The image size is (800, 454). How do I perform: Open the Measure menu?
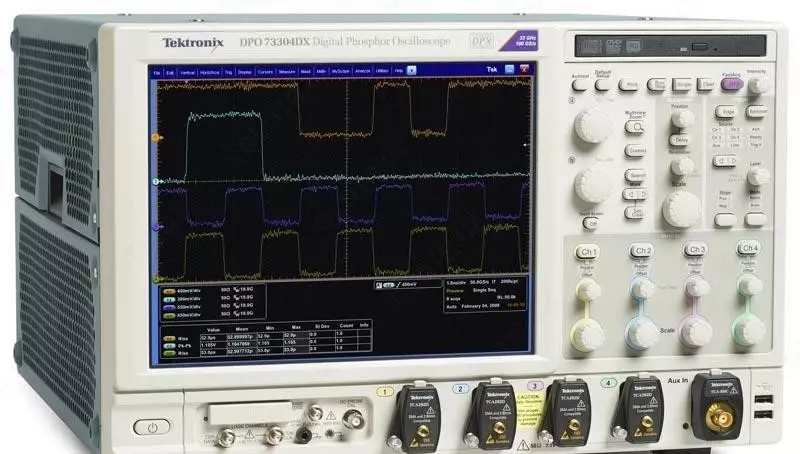tap(287, 72)
